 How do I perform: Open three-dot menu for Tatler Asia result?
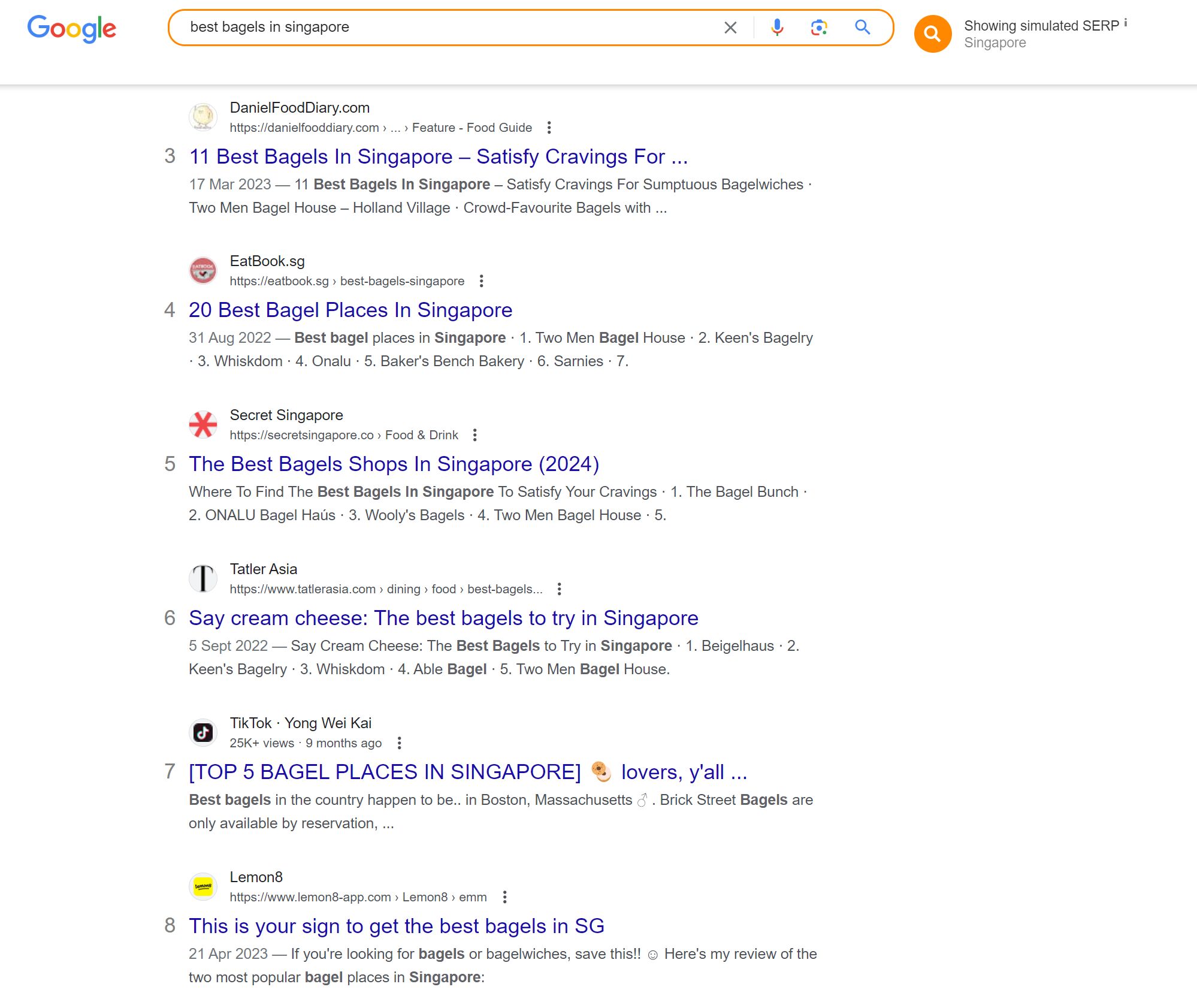(x=559, y=589)
